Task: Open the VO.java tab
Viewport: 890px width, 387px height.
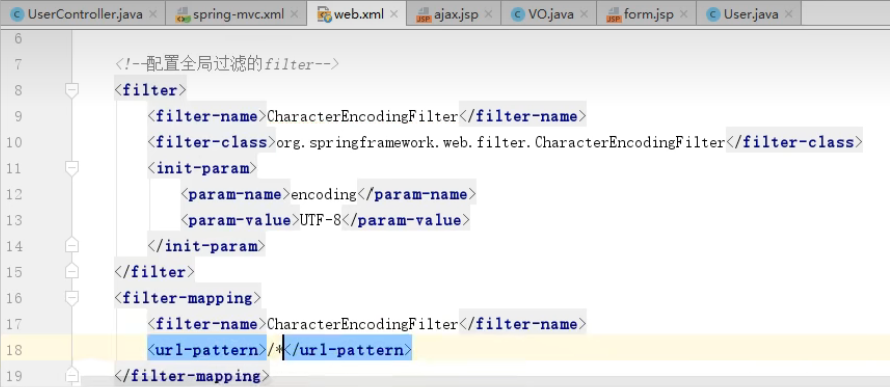Action: point(548,14)
